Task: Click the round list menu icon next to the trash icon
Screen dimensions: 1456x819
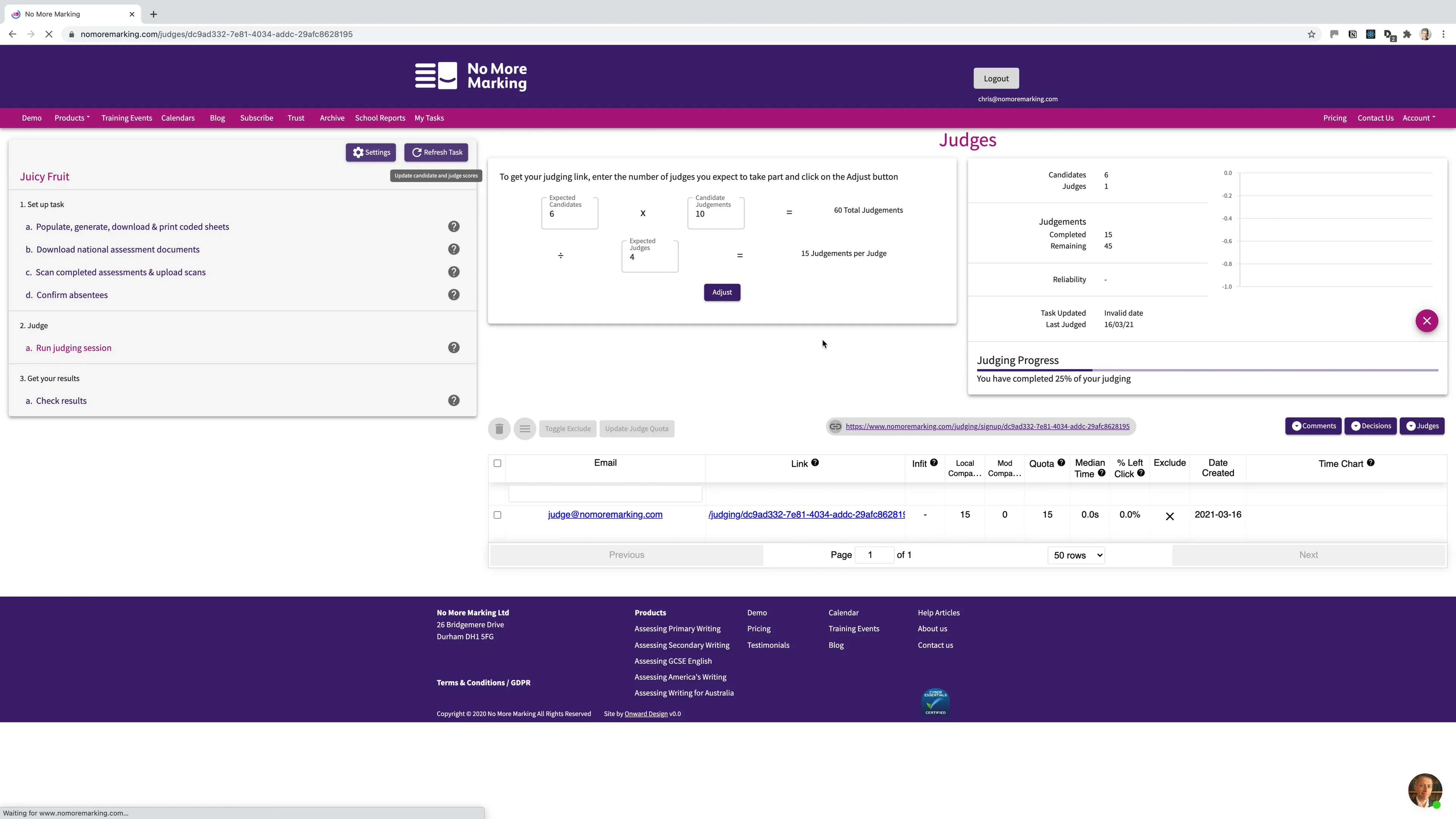Action: (x=524, y=428)
